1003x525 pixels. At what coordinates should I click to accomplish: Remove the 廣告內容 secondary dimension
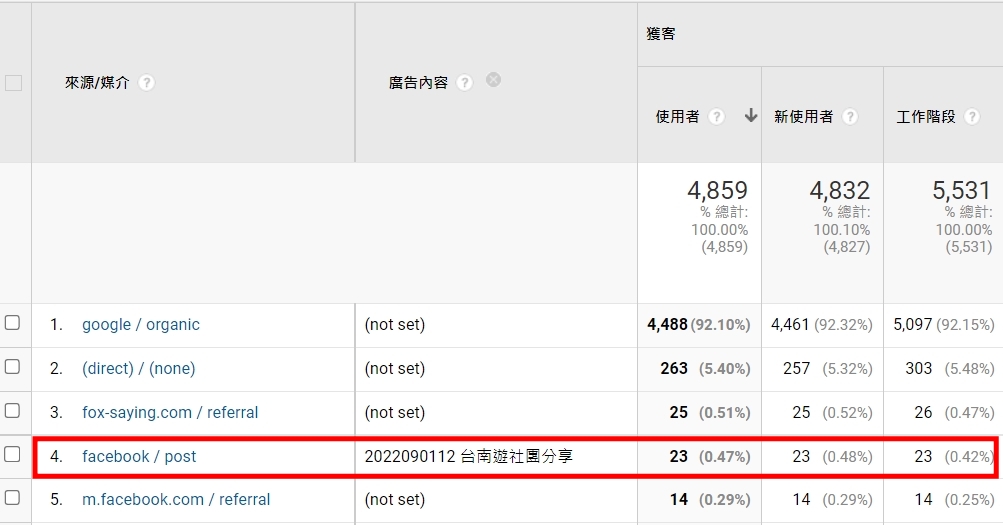[x=493, y=80]
